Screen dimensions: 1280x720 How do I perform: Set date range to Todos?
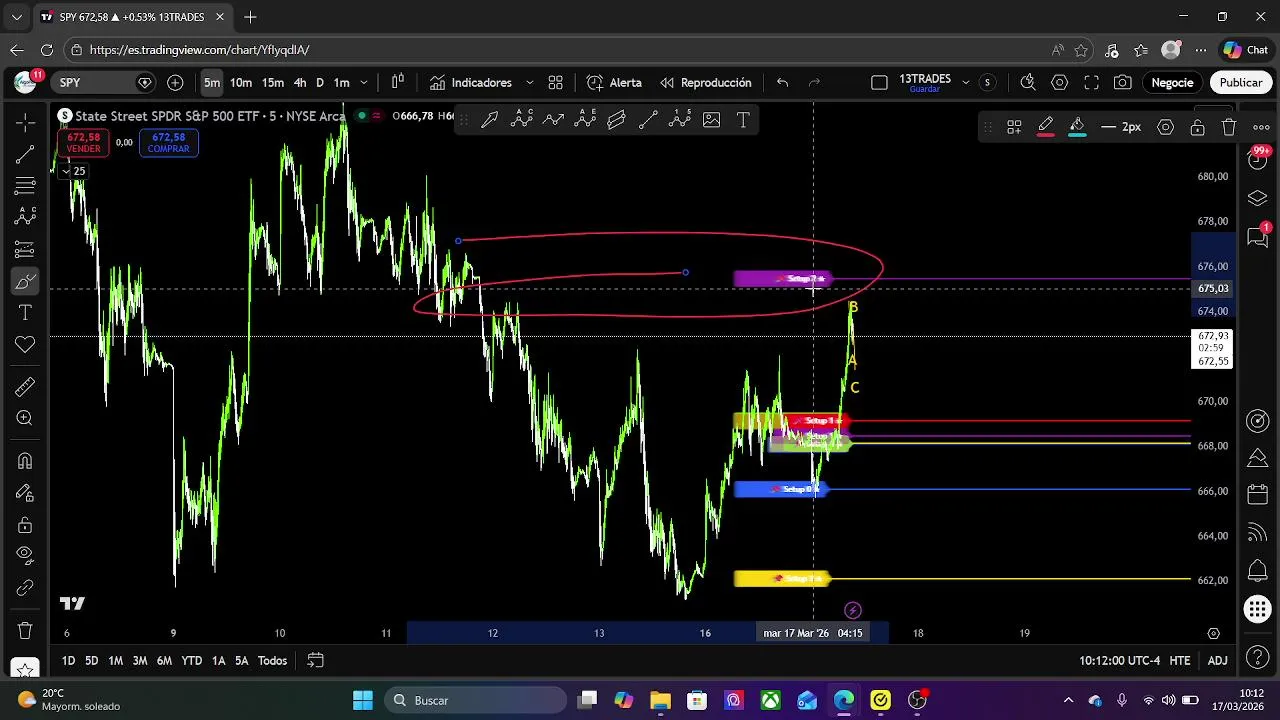pyautogui.click(x=272, y=661)
